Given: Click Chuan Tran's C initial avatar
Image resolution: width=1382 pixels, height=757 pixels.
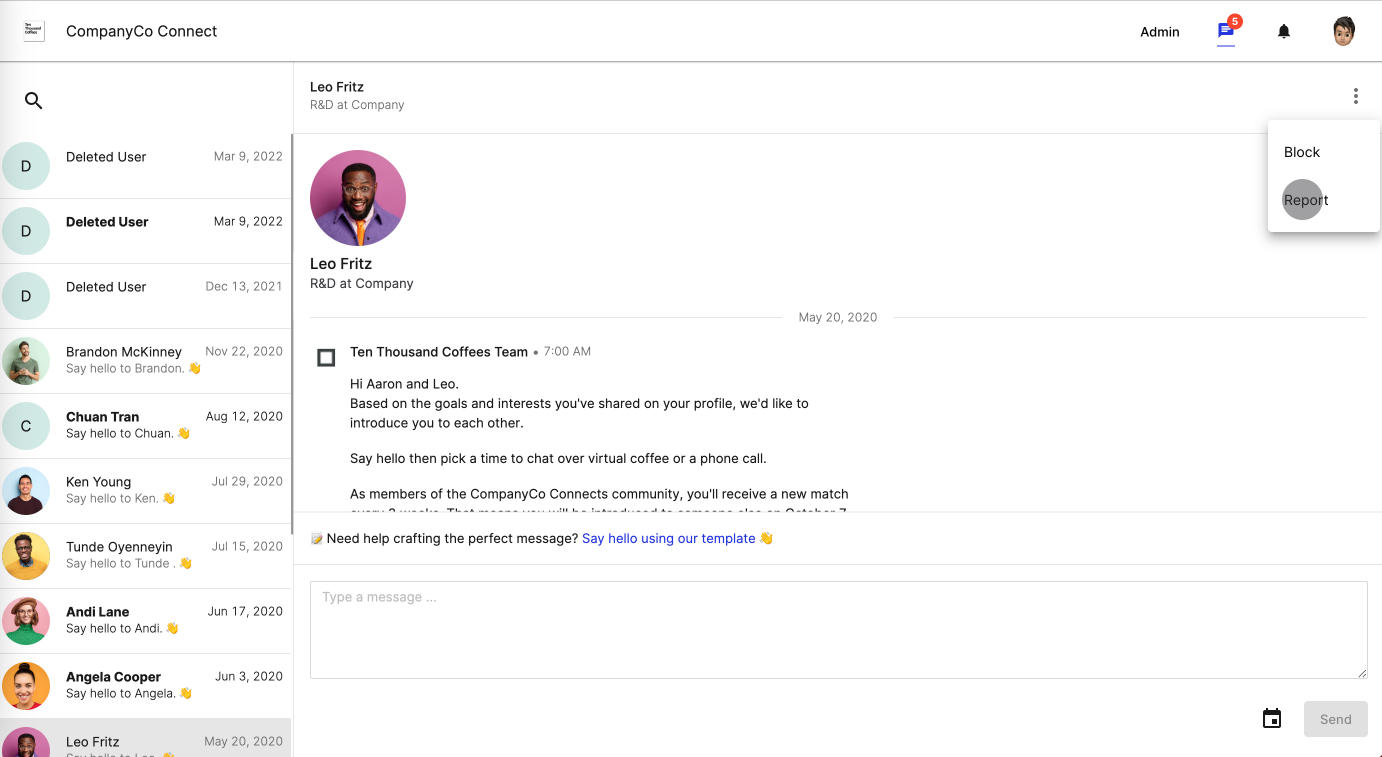Looking at the screenshot, I should 26,426.
